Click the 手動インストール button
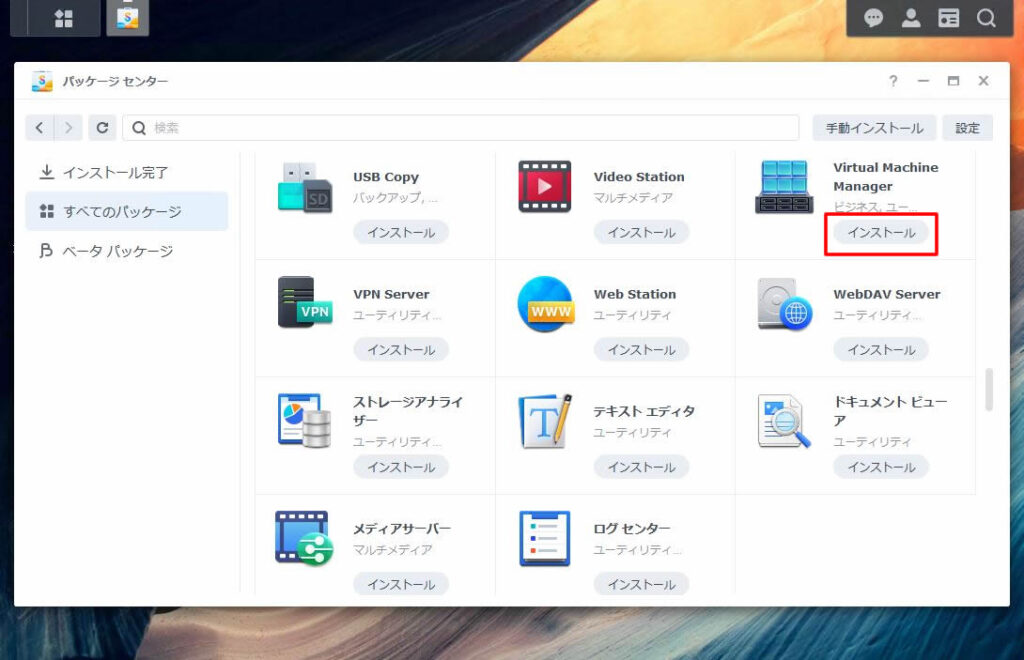Image resolution: width=1024 pixels, height=660 pixels. click(874, 128)
